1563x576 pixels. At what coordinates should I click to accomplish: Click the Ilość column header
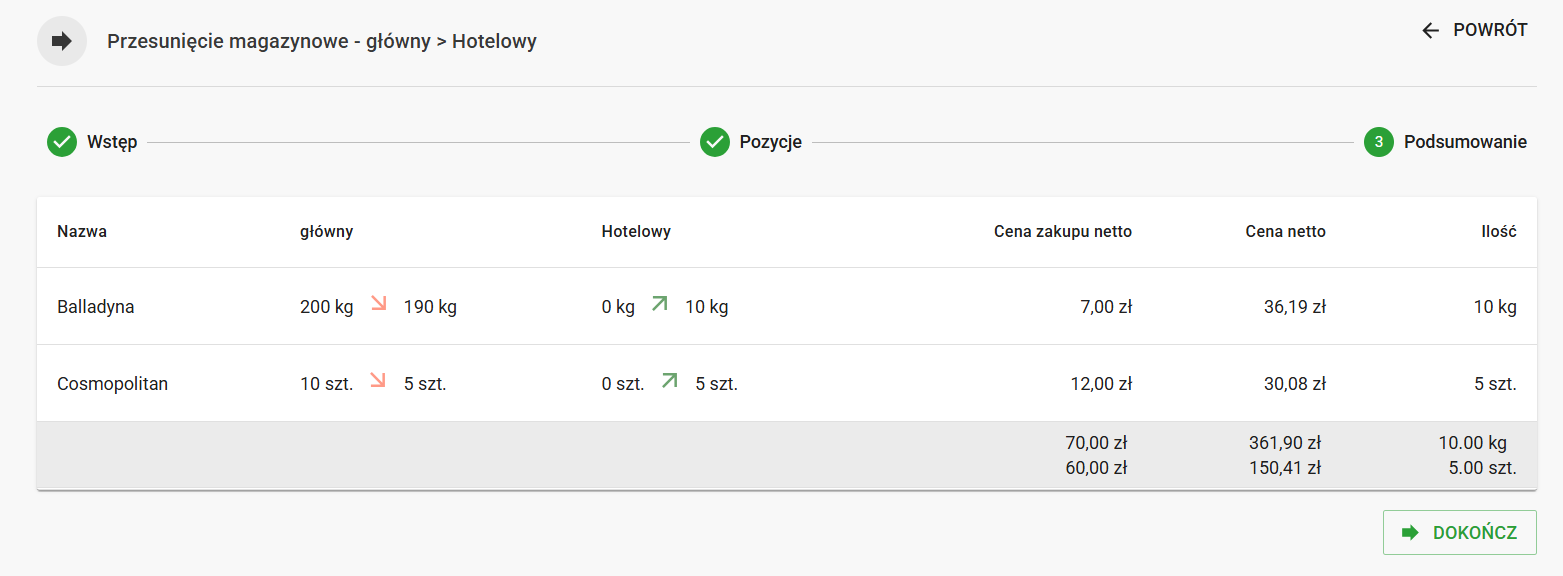click(1498, 232)
